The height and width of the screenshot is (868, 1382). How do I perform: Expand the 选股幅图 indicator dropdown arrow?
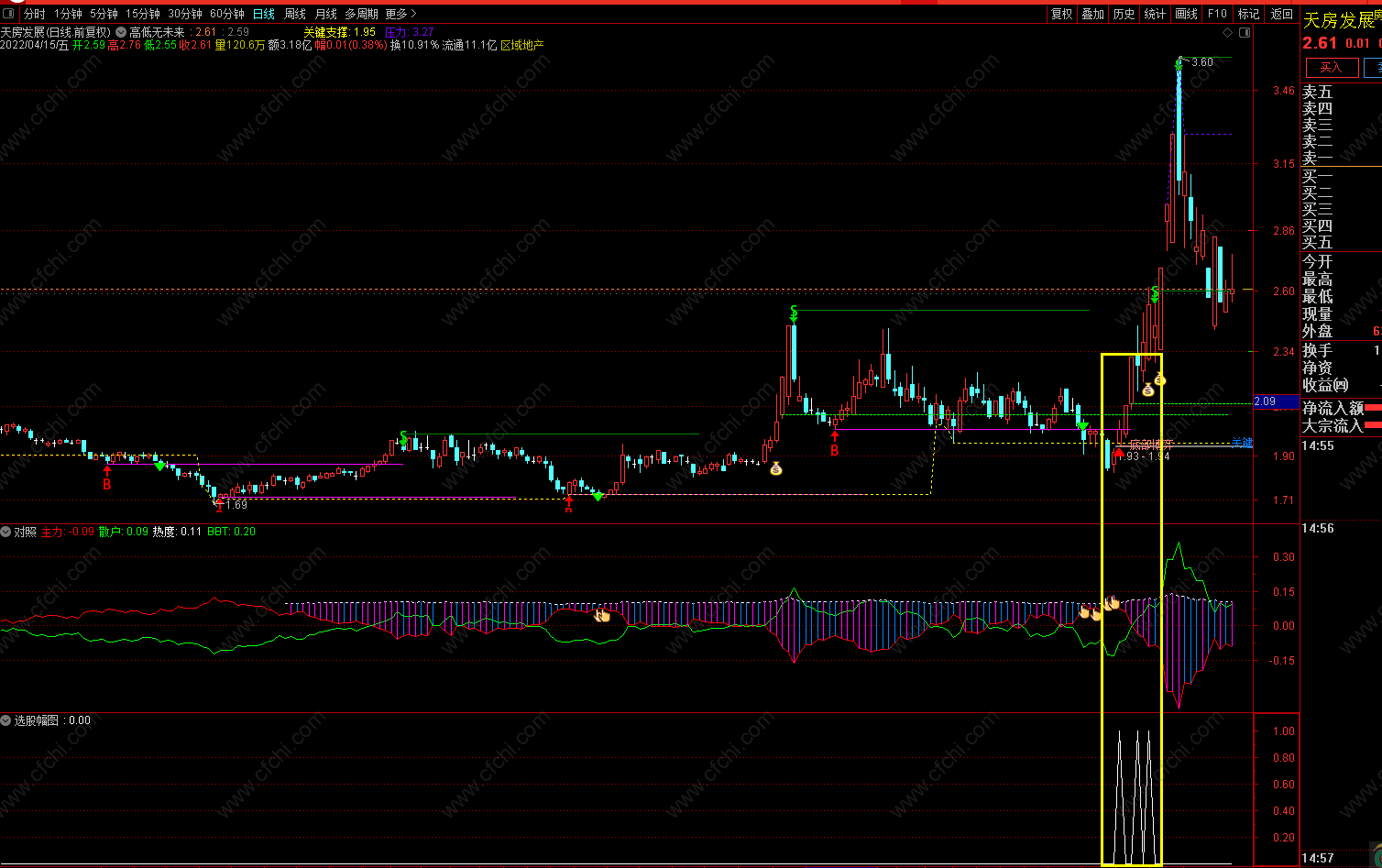pyautogui.click(x=6, y=720)
